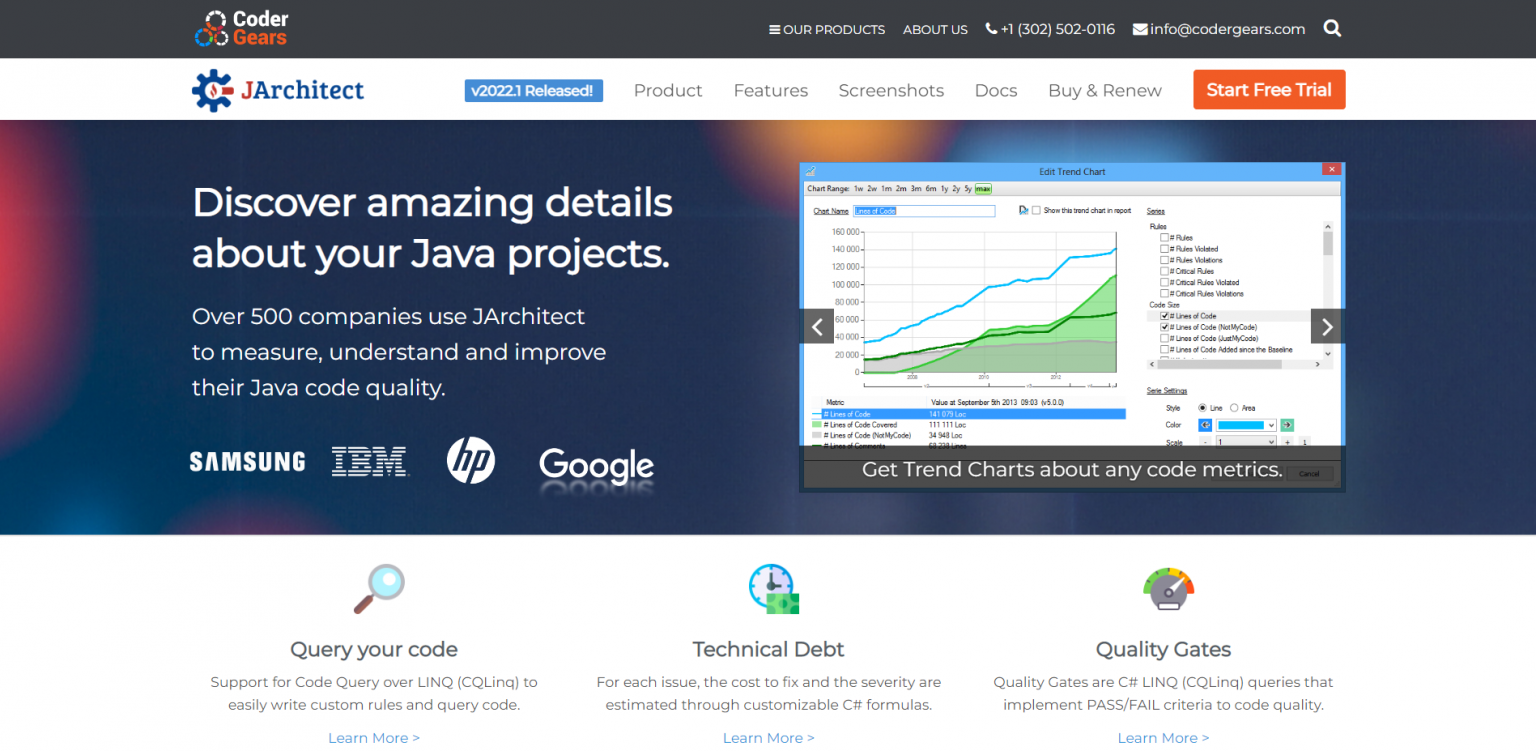Select the magnifying glass icon above Query your code
1536x751 pixels.
pos(377,588)
